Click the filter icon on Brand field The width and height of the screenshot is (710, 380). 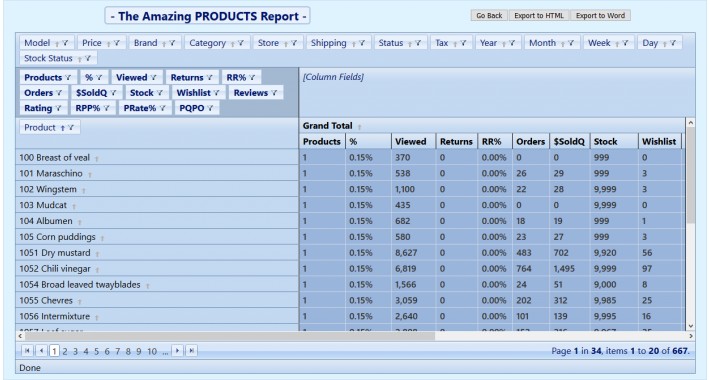[172, 43]
